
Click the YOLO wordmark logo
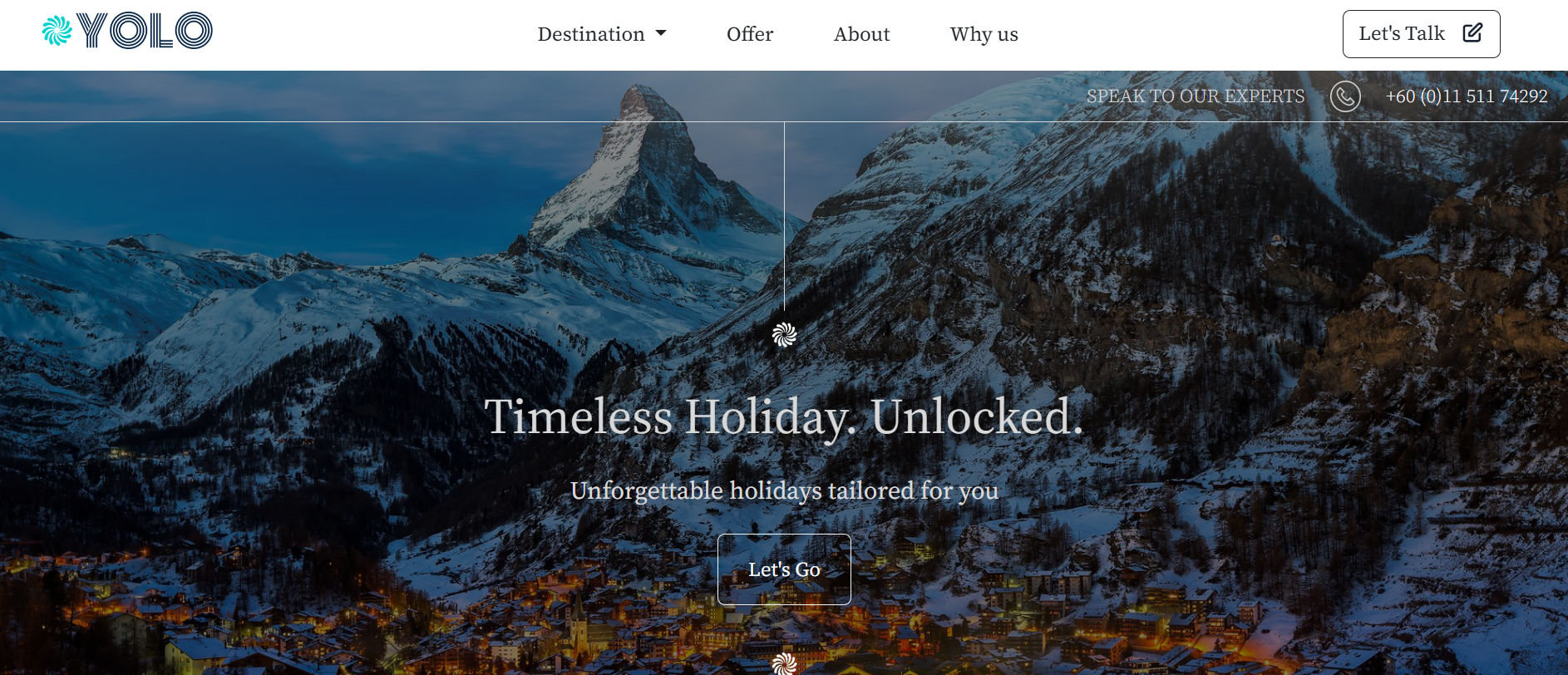(145, 31)
